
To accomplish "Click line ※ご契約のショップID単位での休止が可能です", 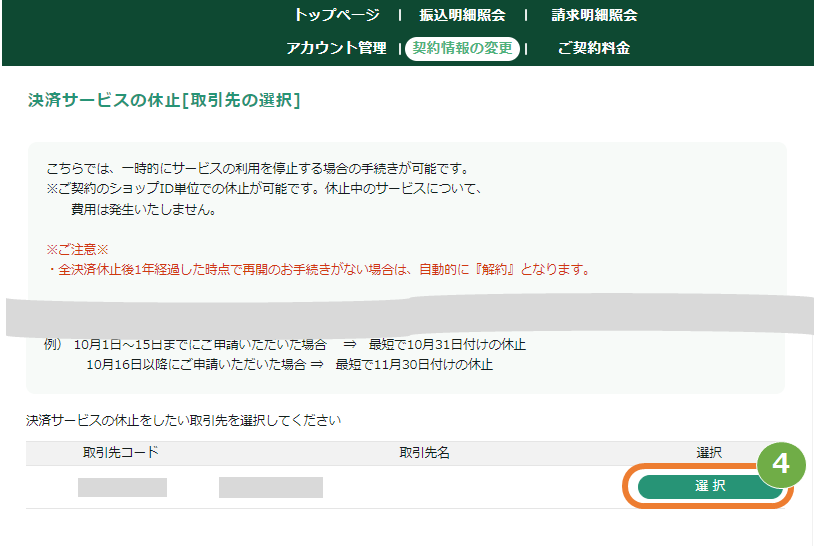I will tap(264, 188).
